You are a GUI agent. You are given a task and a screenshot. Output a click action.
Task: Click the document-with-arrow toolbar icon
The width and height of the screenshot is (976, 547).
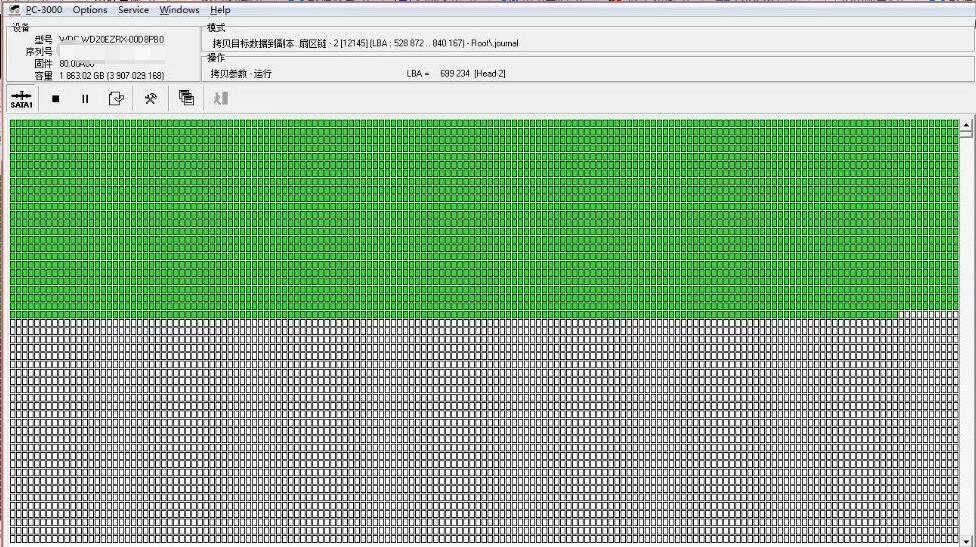tap(116, 98)
